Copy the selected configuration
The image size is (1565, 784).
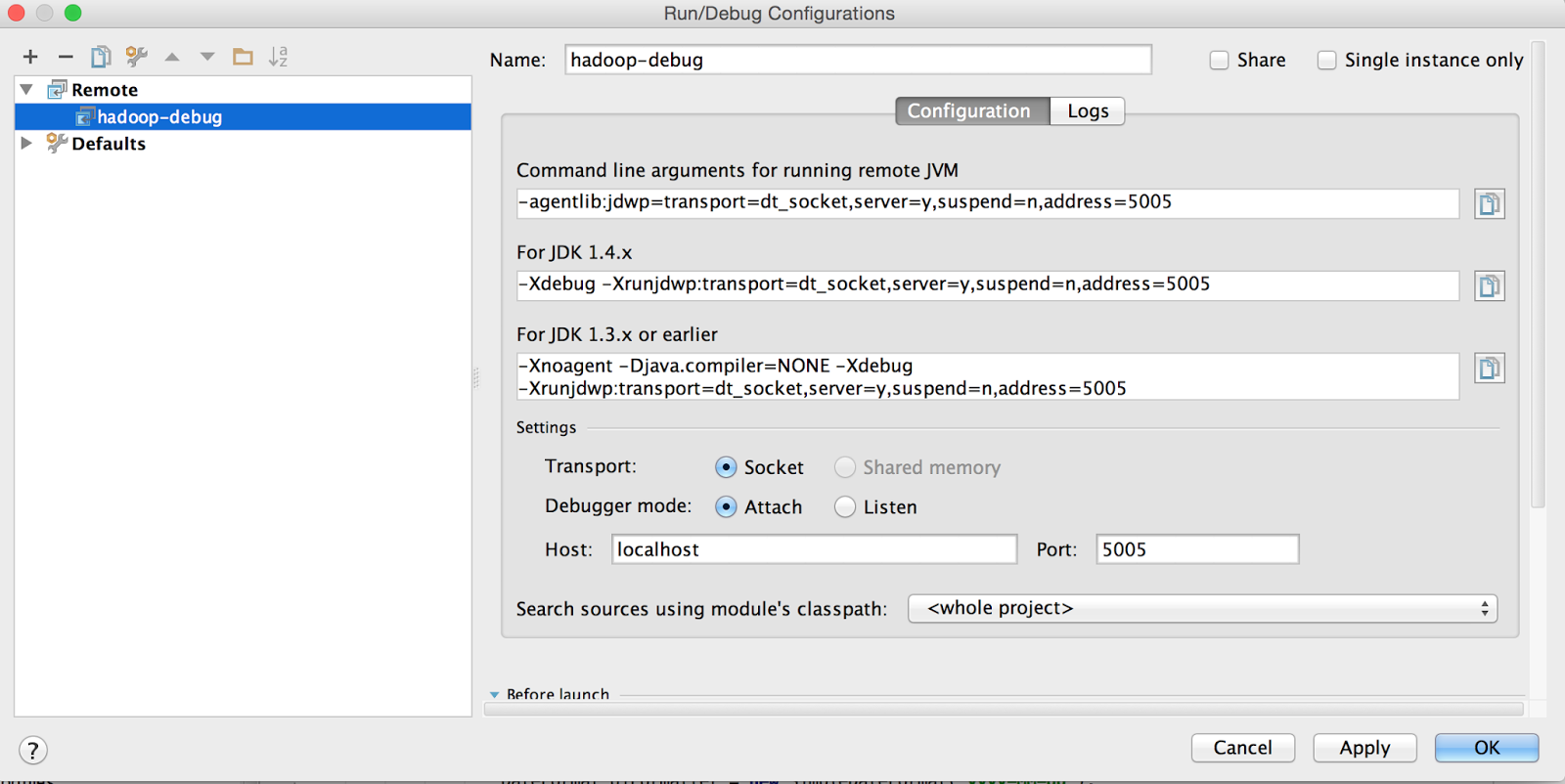[101, 57]
